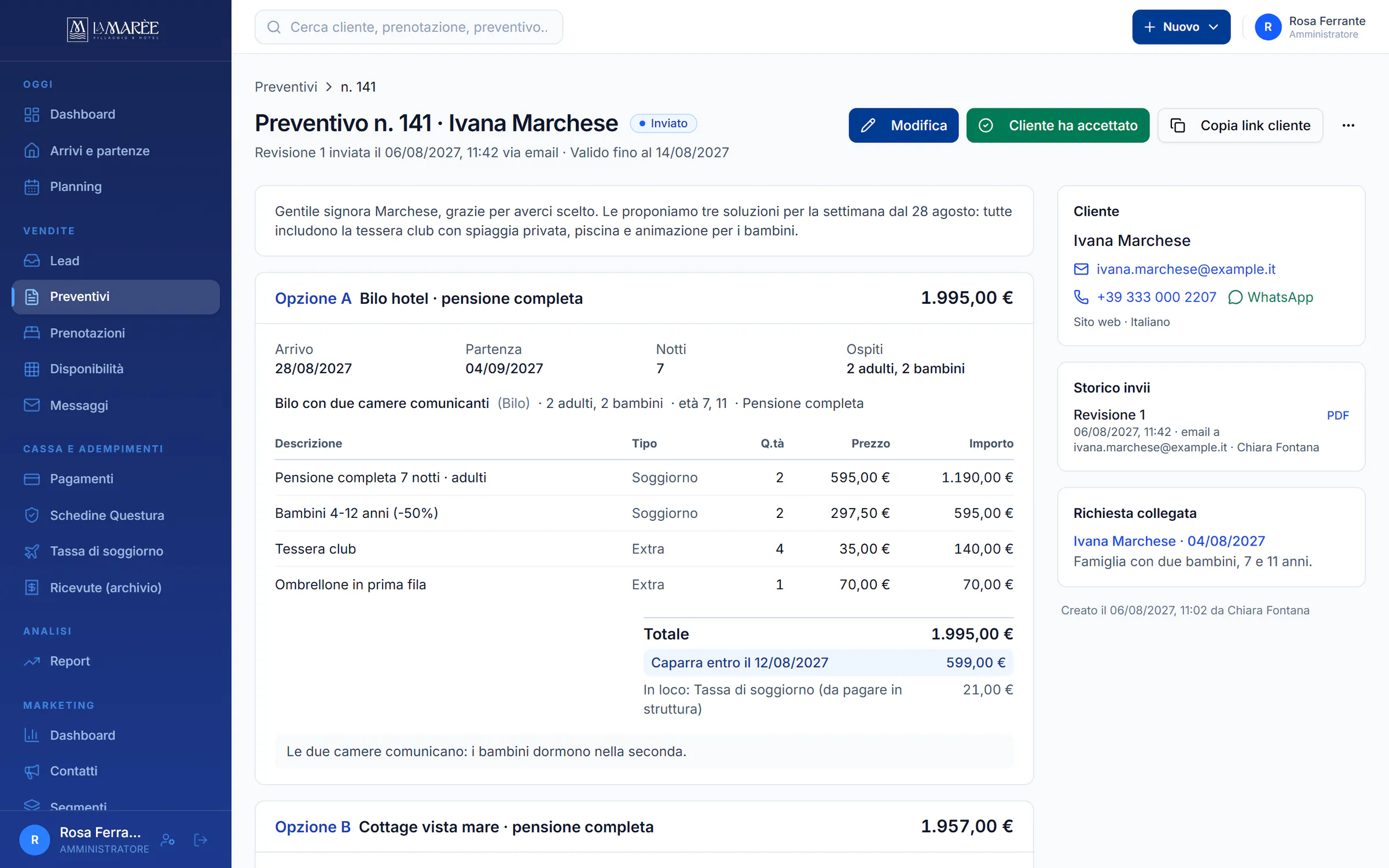Open WhatsApp chat with the client
1389x868 pixels.
click(x=1270, y=297)
